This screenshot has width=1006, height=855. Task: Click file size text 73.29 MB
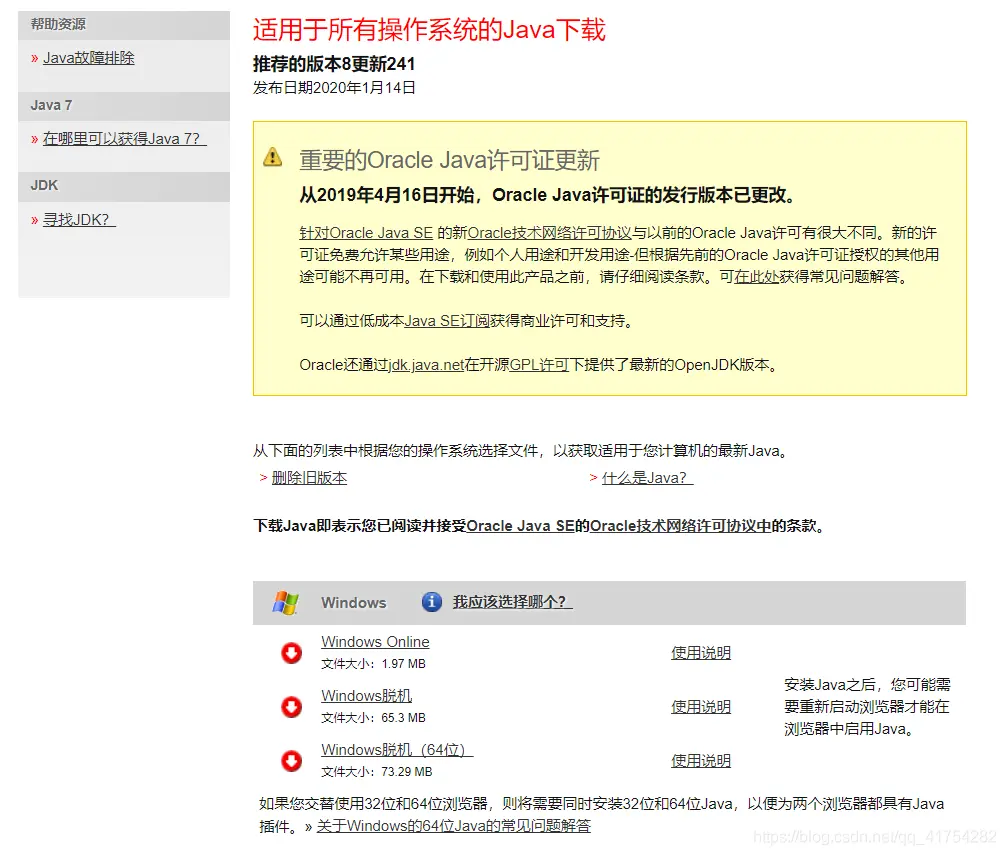(x=407, y=772)
